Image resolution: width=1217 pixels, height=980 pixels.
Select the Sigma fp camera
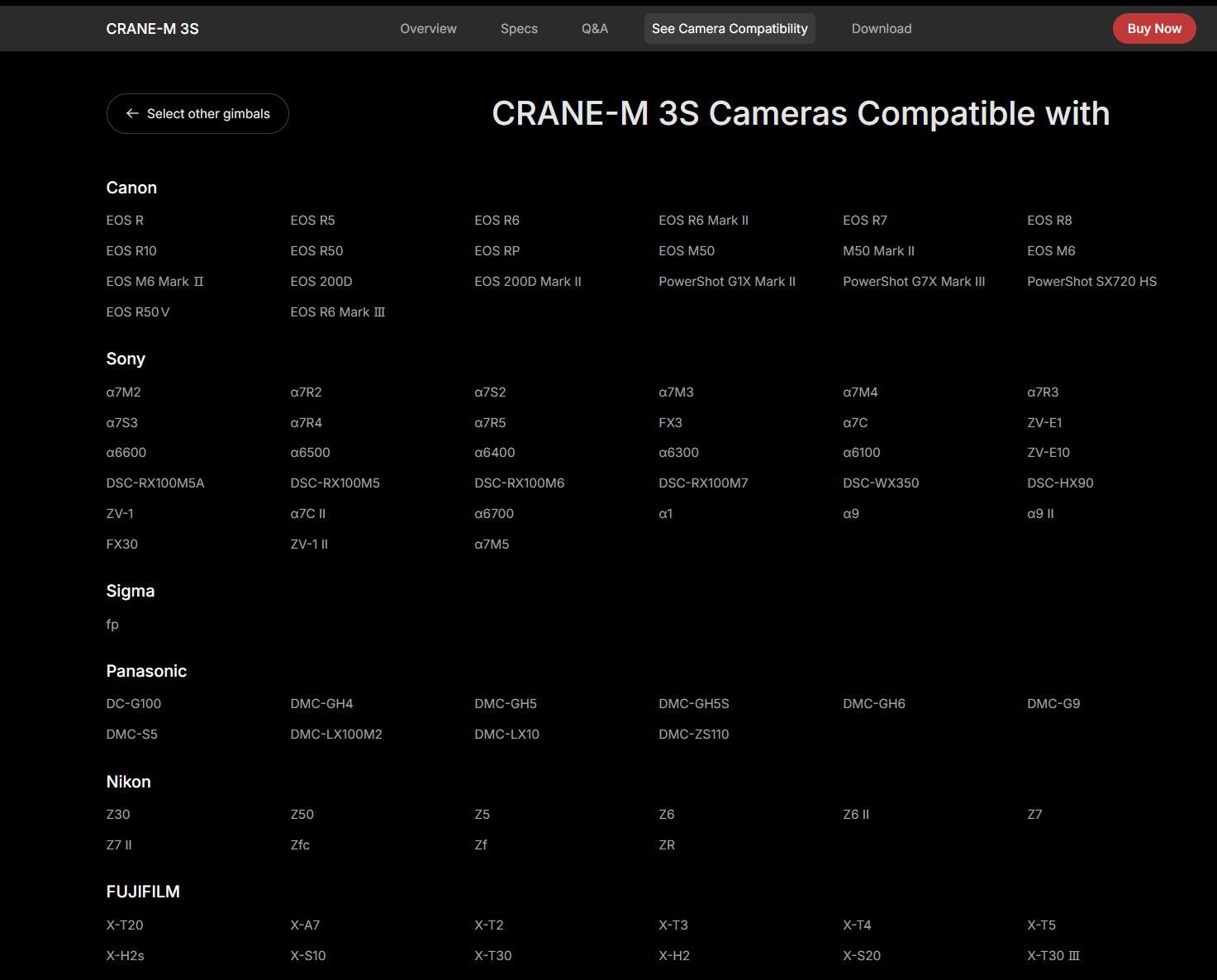pyautogui.click(x=112, y=624)
